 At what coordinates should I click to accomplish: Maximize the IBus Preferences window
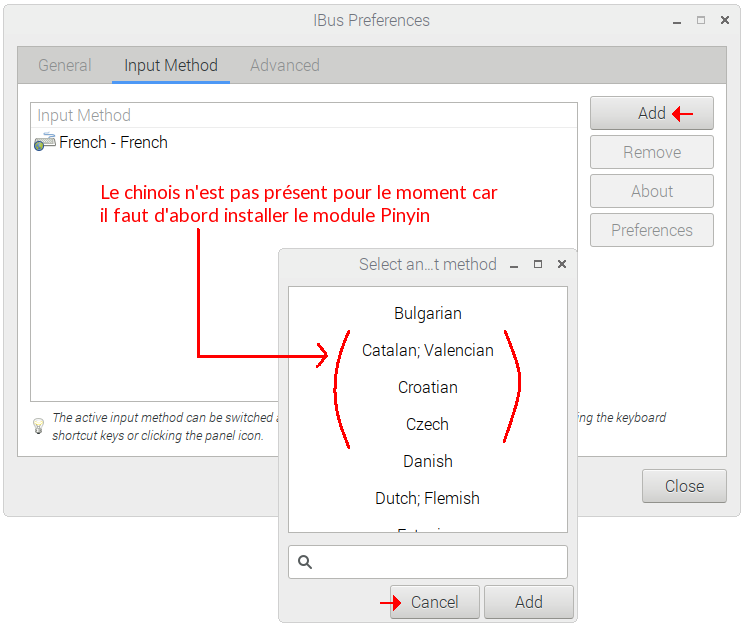click(x=701, y=20)
